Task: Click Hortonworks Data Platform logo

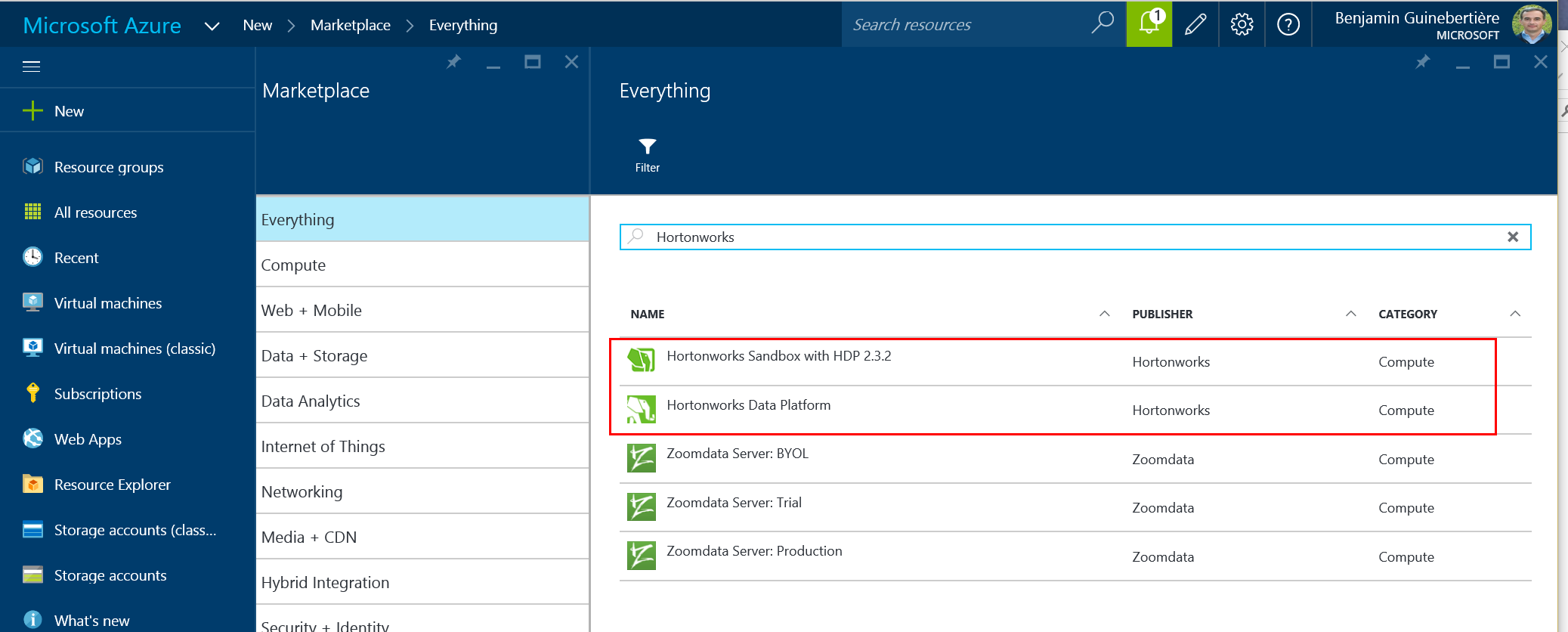Action: pyautogui.click(x=641, y=410)
